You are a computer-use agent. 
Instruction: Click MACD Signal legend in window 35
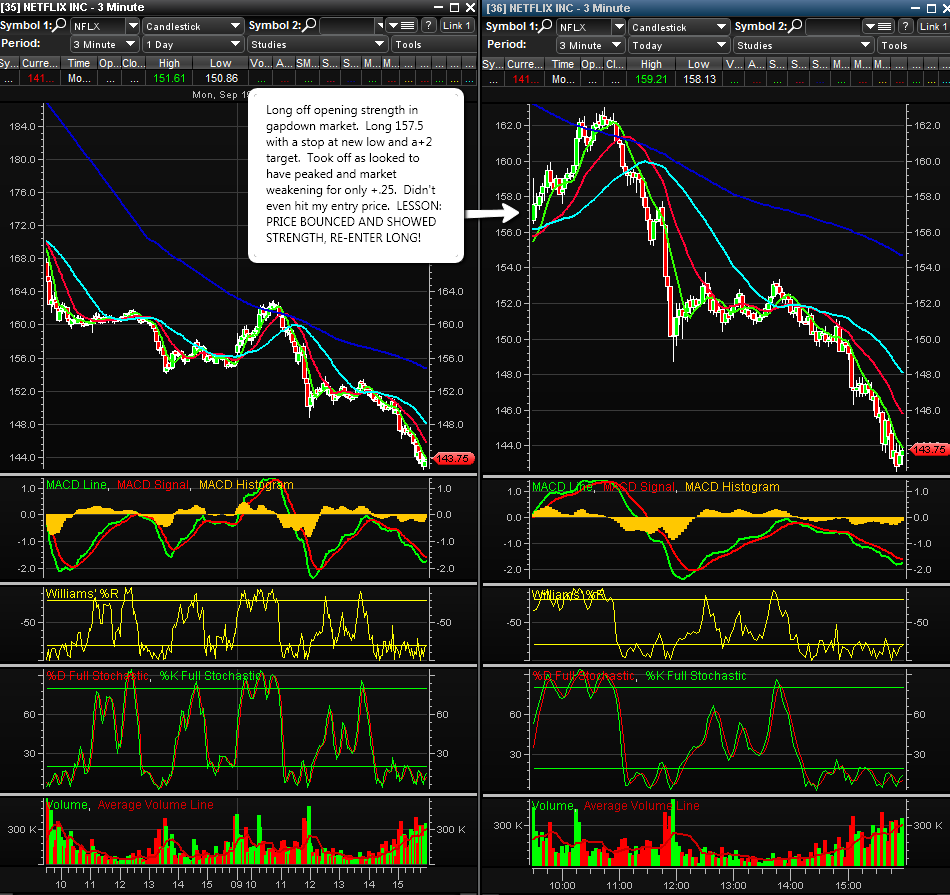pyautogui.click(x=153, y=485)
